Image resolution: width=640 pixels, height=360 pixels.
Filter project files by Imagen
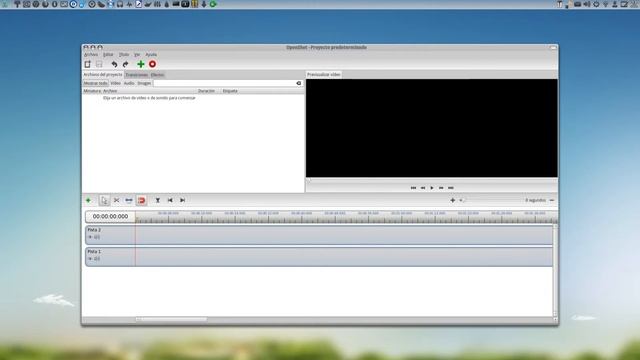pos(144,83)
